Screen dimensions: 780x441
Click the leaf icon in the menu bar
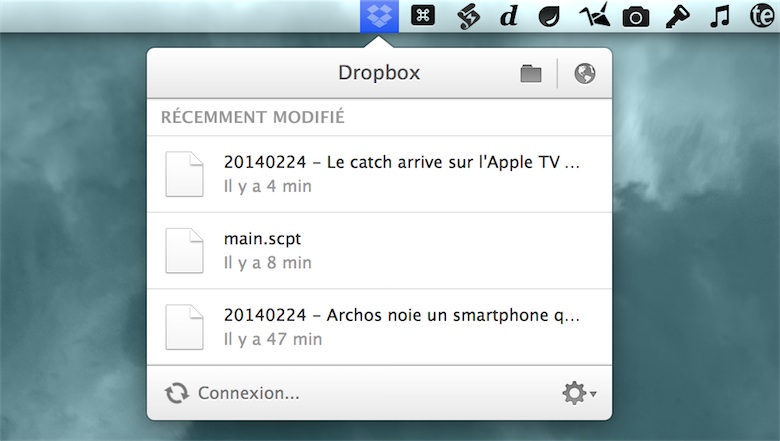point(549,16)
